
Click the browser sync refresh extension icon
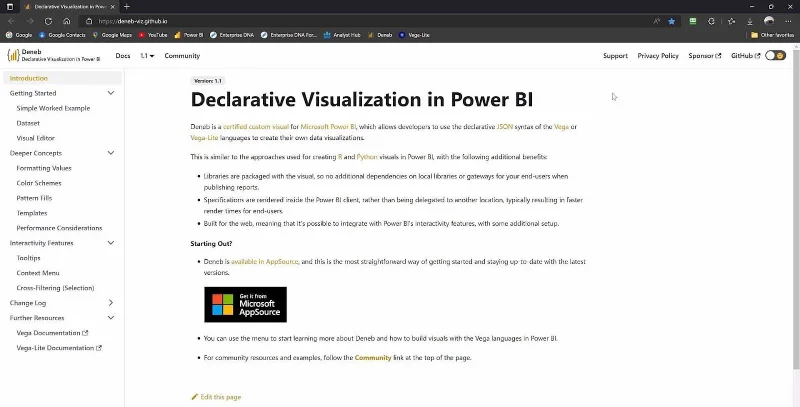(711, 21)
